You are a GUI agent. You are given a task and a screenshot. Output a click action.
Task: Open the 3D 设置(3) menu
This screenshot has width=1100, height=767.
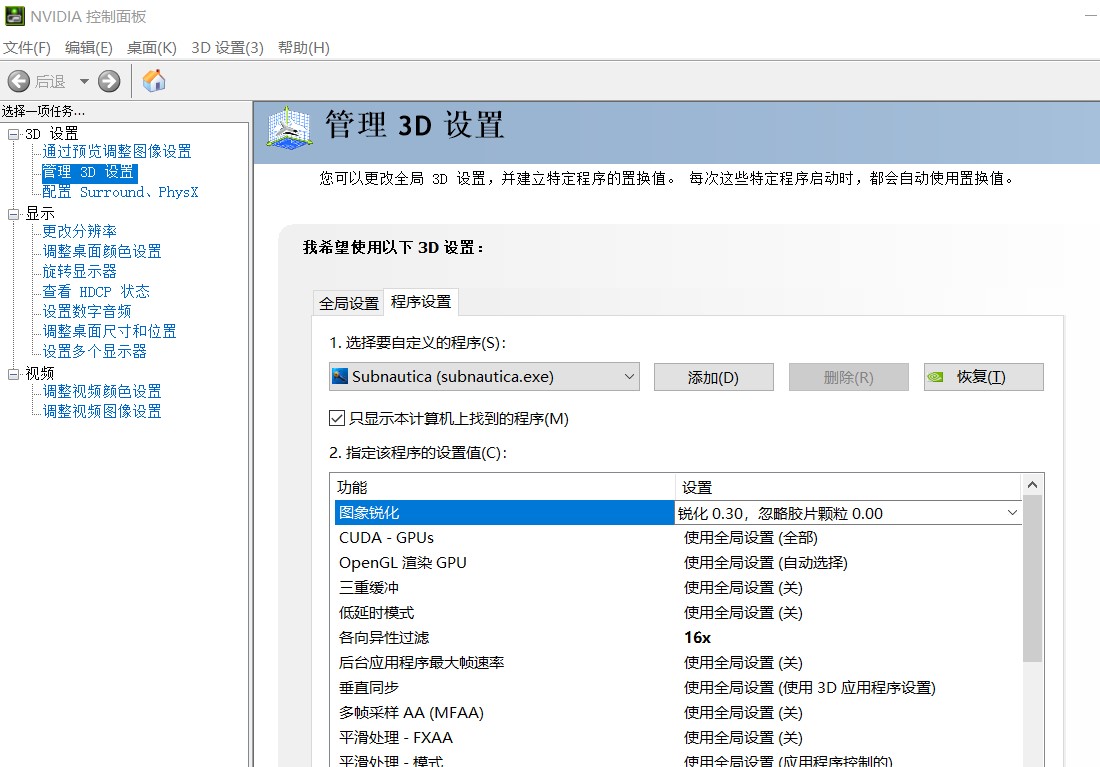(x=227, y=48)
